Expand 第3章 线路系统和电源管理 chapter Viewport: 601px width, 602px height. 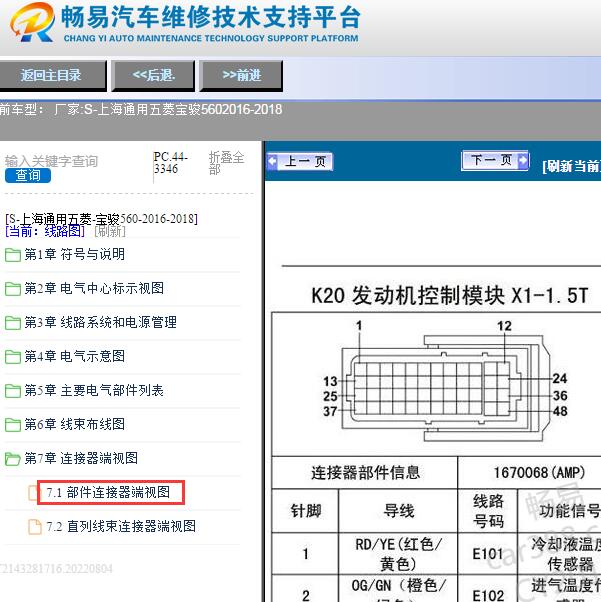101,322
